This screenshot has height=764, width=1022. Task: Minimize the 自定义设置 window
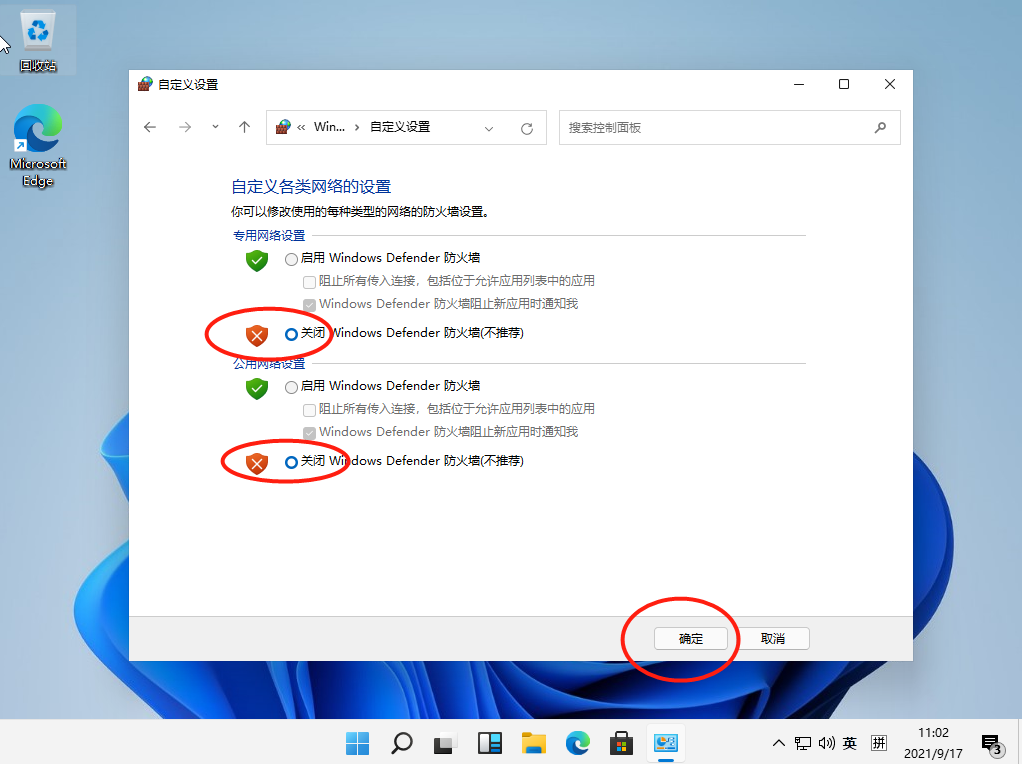pyautogui.click(x=799, y=85)
